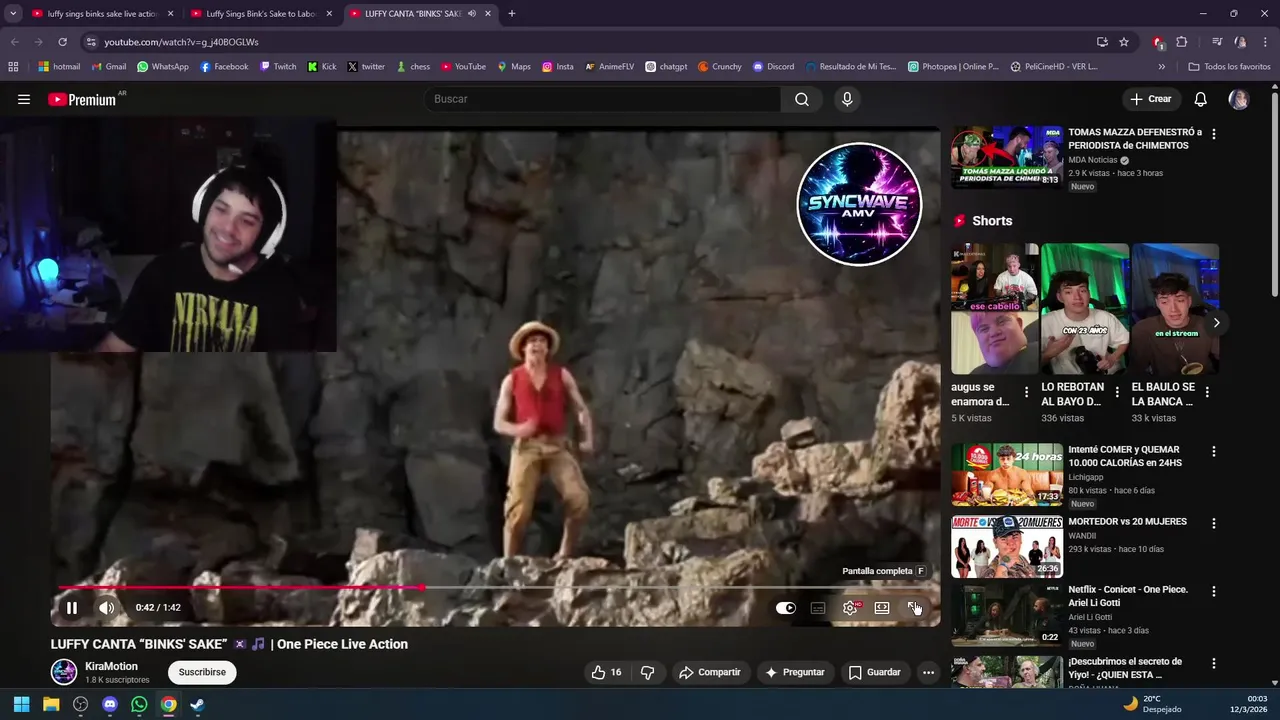The width and height of the screenshot is (1280, 720).
Task: Open YouTube account avatar menu
Action: coord(1239,99)
